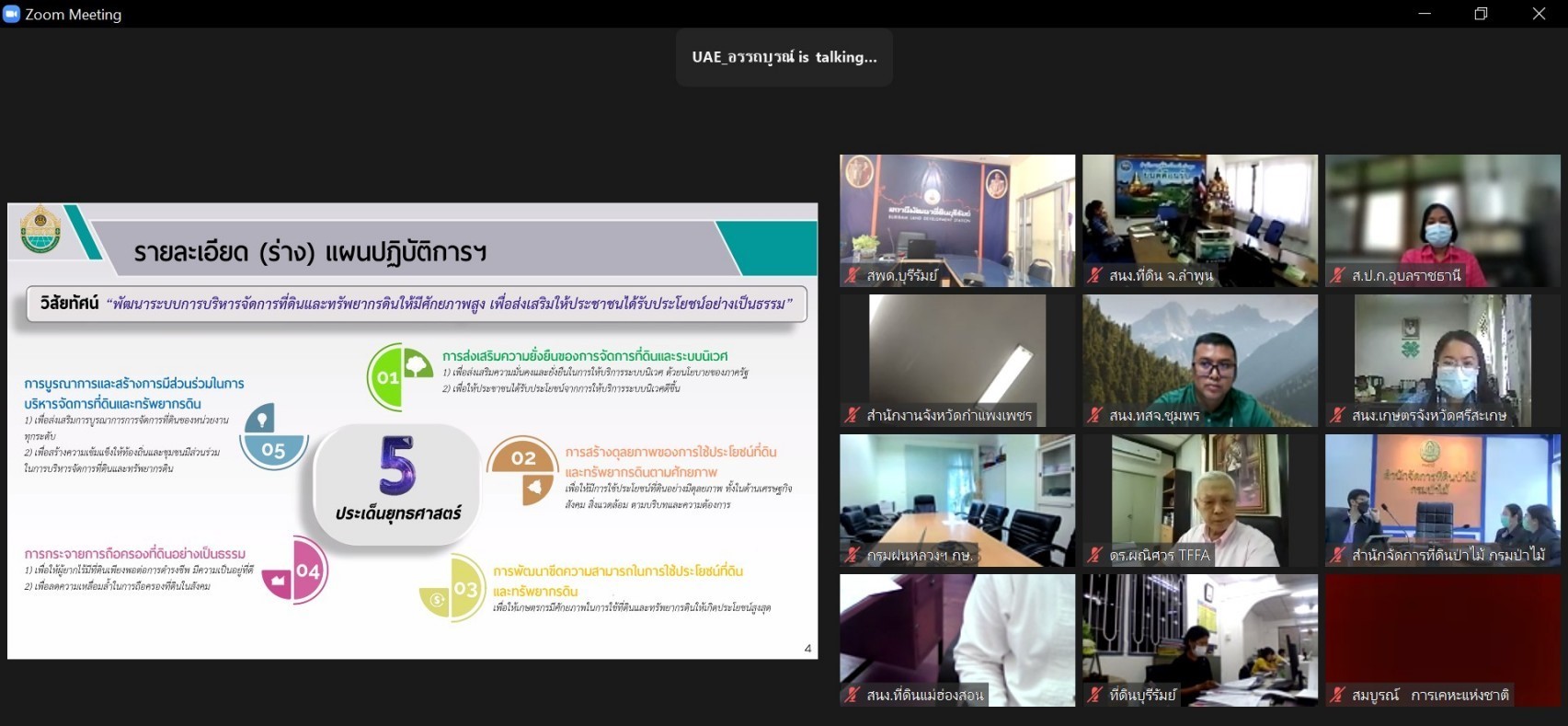This screenshot has height=726, width=1568.
Task: Click the "is talking" speaker notification
Action: (x=784, y=57)
